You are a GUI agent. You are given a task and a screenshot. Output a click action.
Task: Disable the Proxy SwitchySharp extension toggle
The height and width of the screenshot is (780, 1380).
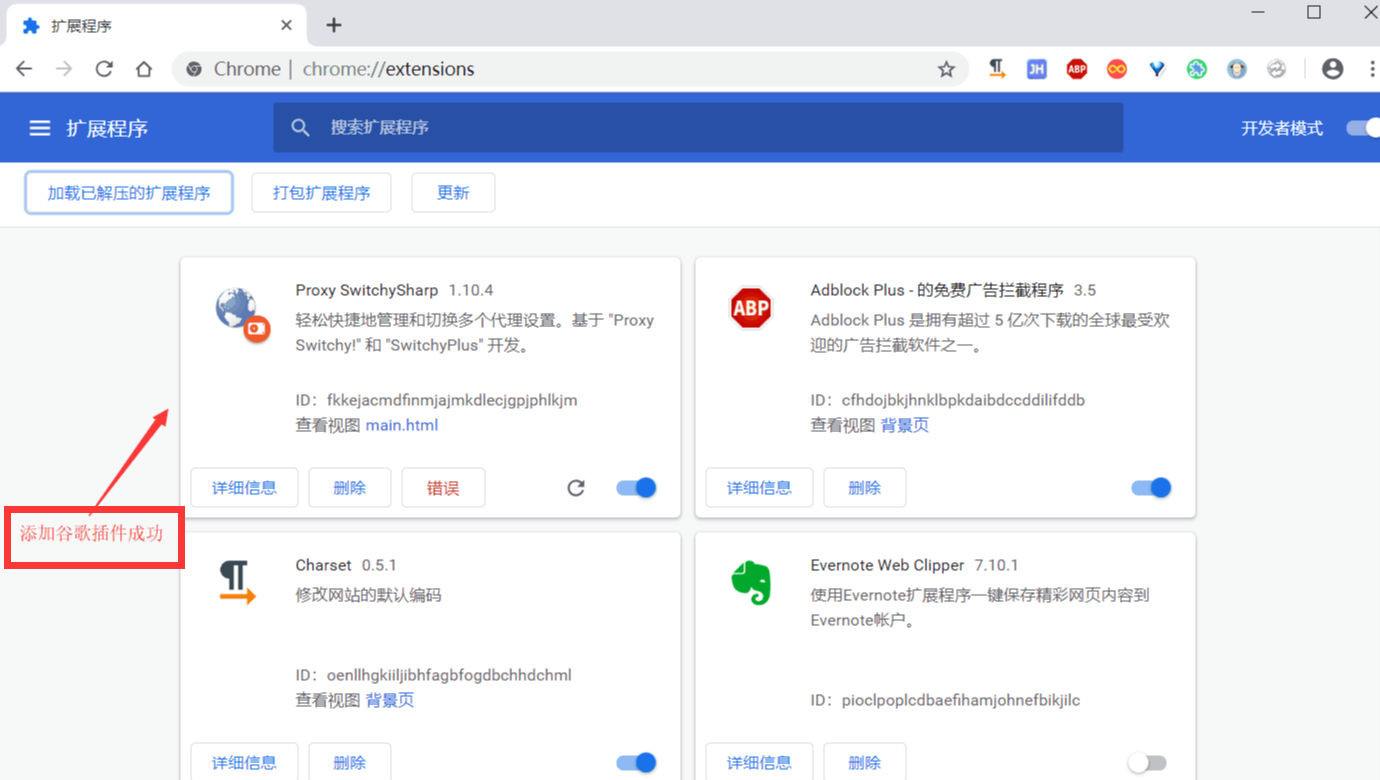tap(637, 488)
